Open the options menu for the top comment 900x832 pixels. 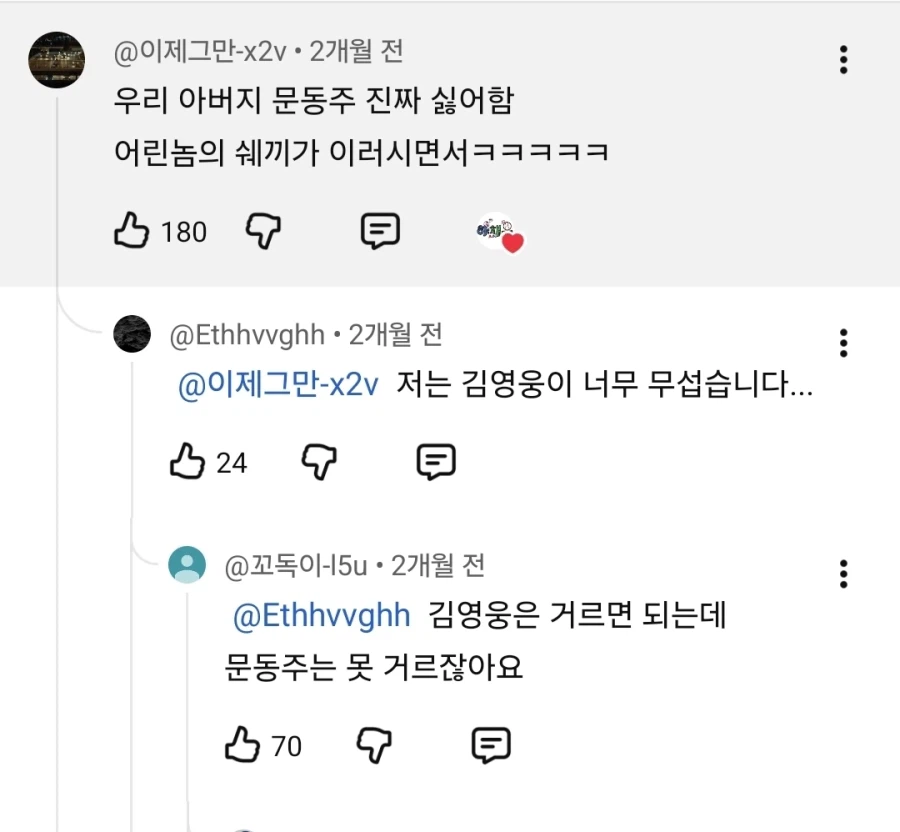pyautogui.click(x=843, y=61)
